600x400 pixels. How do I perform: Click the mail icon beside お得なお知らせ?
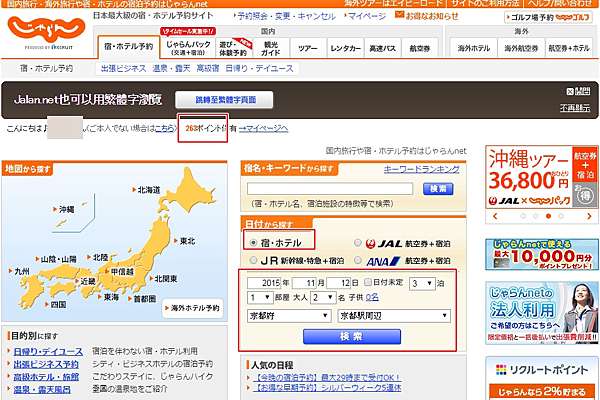(399, 15)
